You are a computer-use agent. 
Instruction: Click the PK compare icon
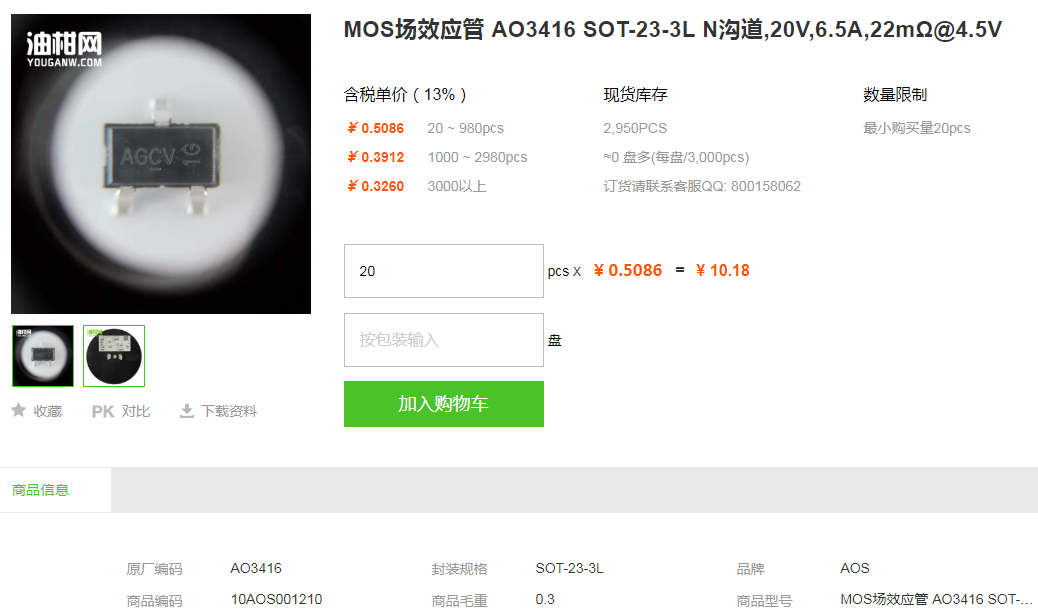103,412
